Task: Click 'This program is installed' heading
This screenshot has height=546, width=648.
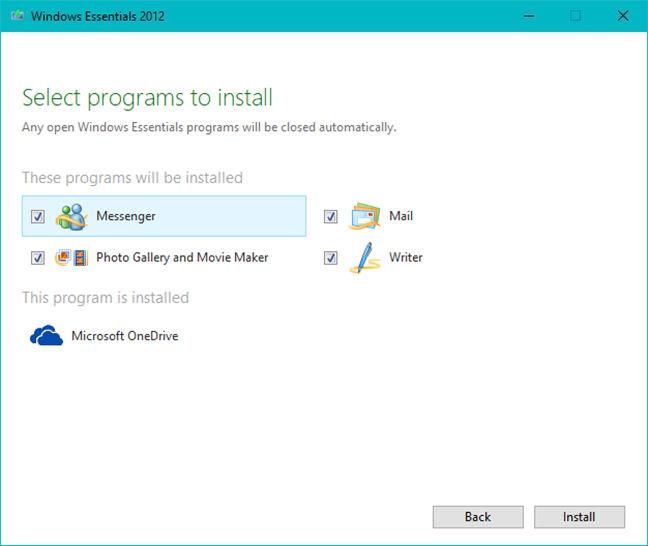Action: click(105, 298)
